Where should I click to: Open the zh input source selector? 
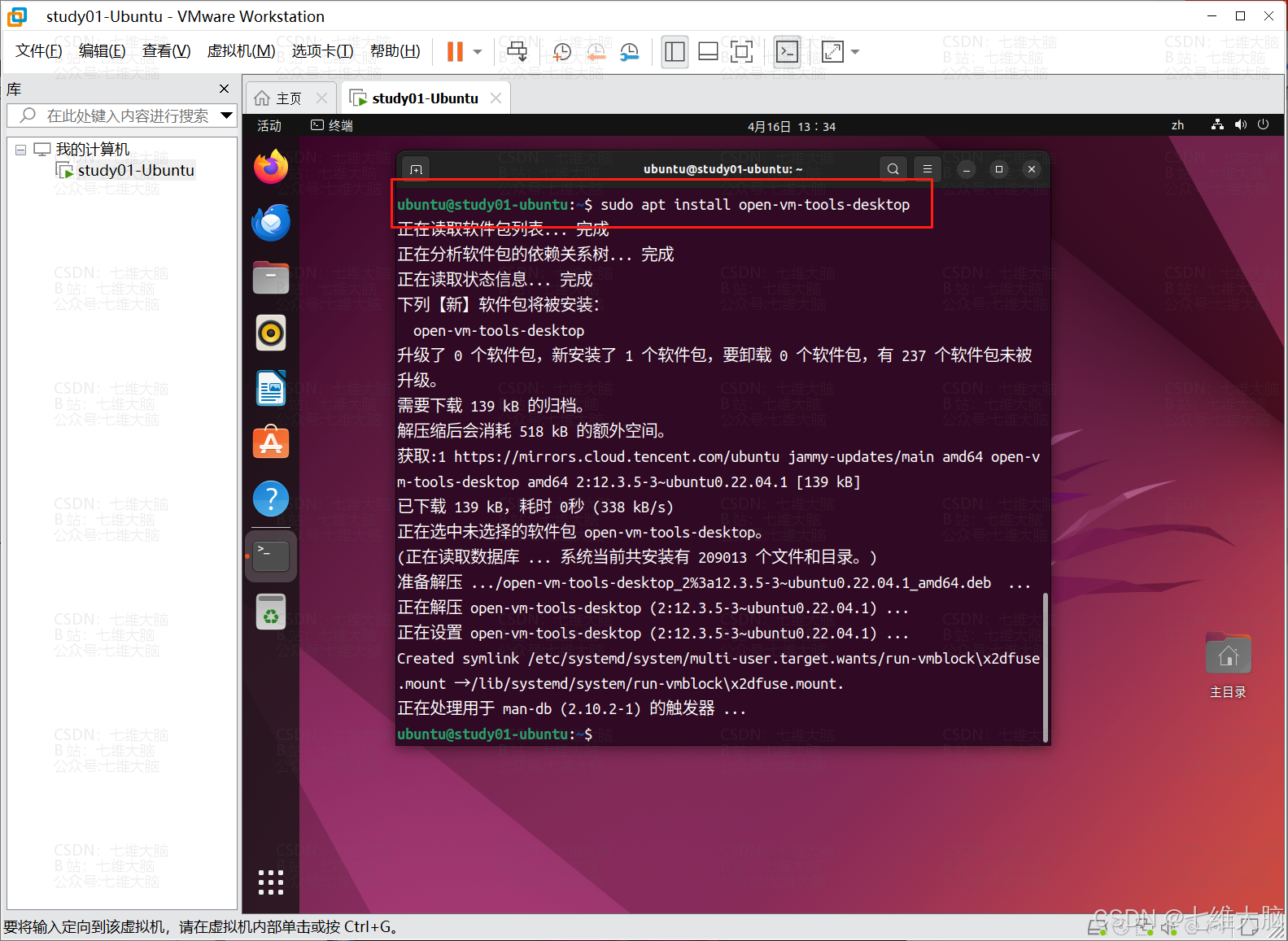pyautogui.click(x=1177, y=125)
